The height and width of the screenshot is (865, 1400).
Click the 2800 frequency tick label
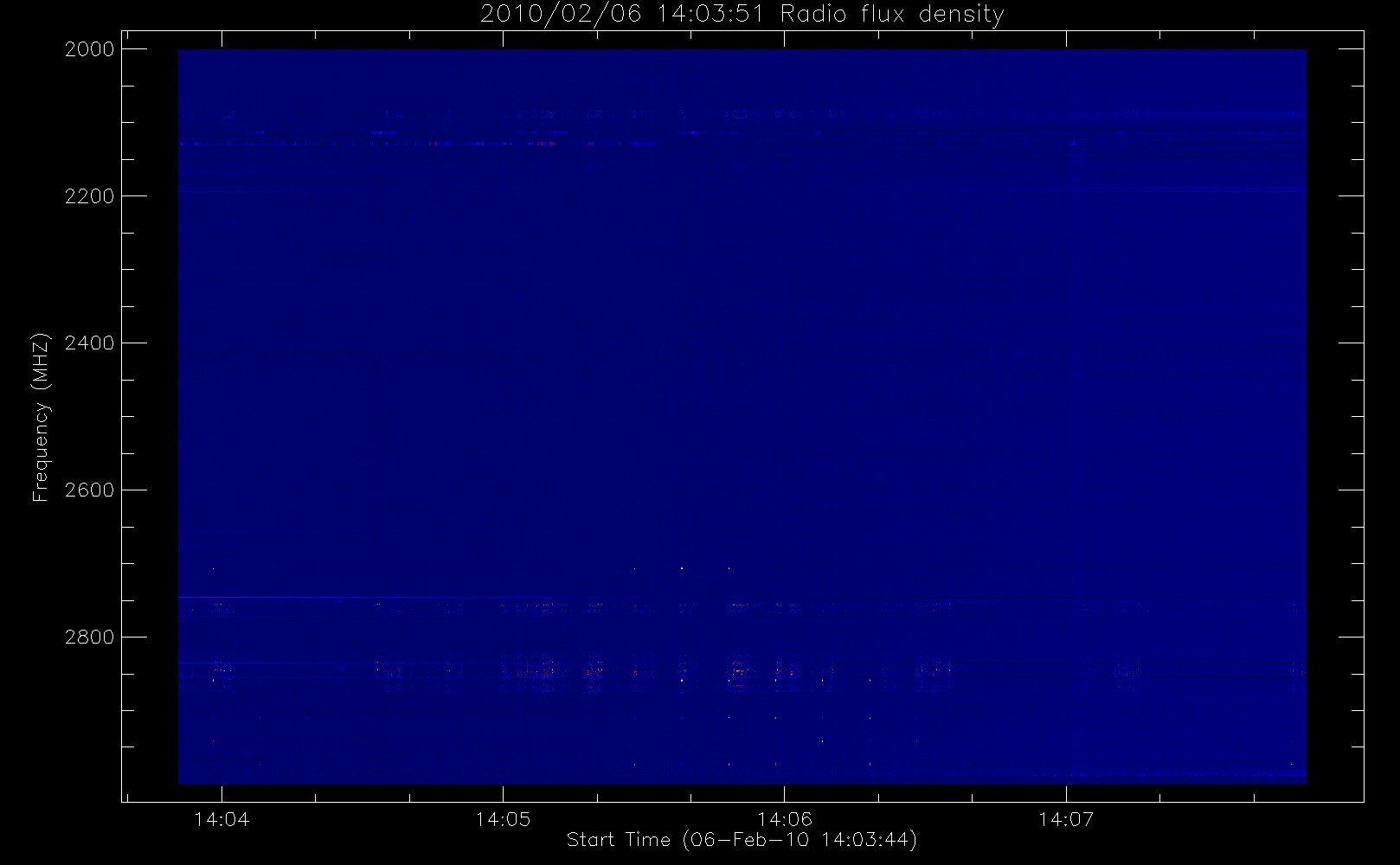[x=90, y=638]
